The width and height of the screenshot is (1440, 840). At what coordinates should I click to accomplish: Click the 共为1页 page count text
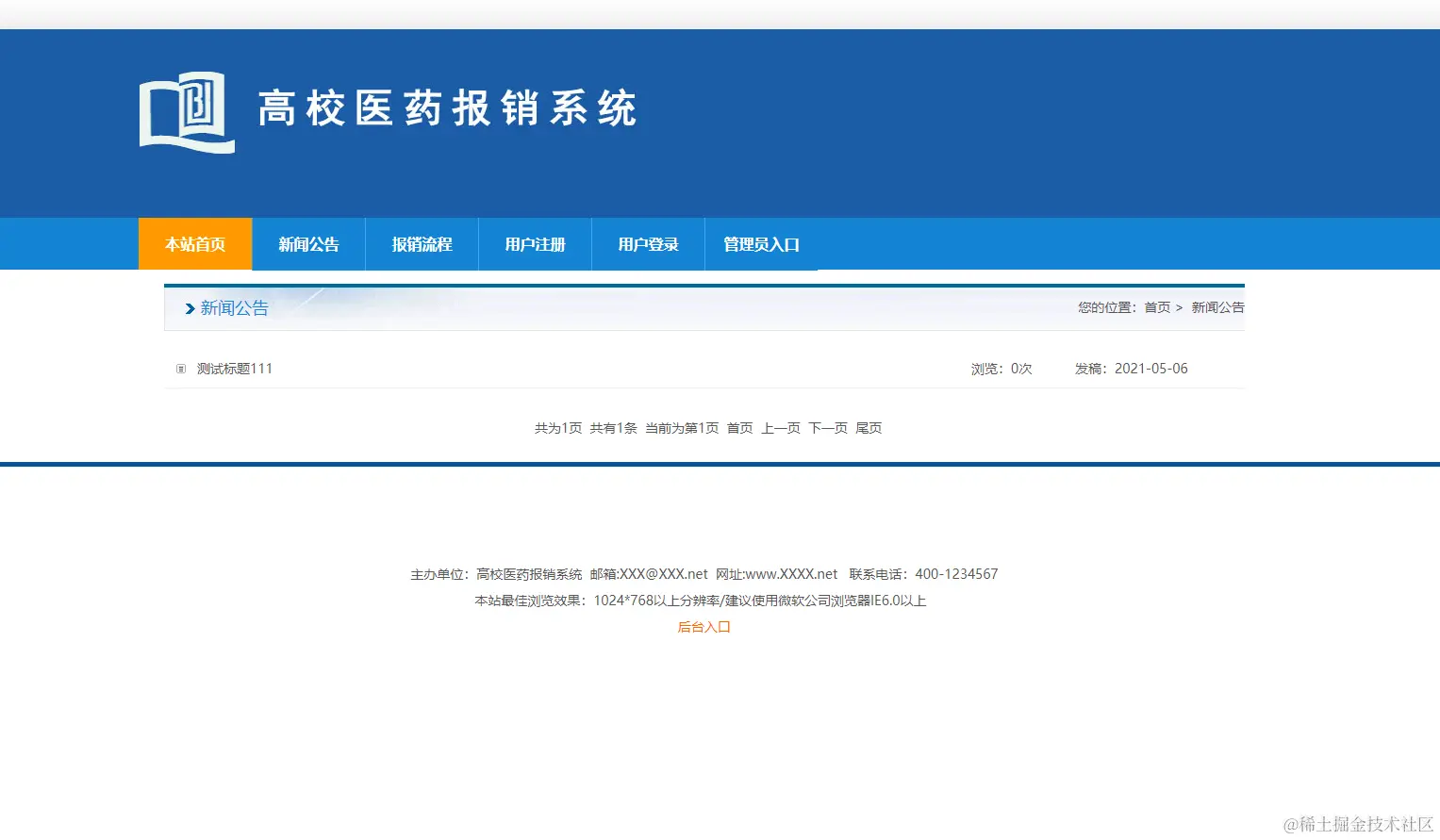tap(558, 428)
